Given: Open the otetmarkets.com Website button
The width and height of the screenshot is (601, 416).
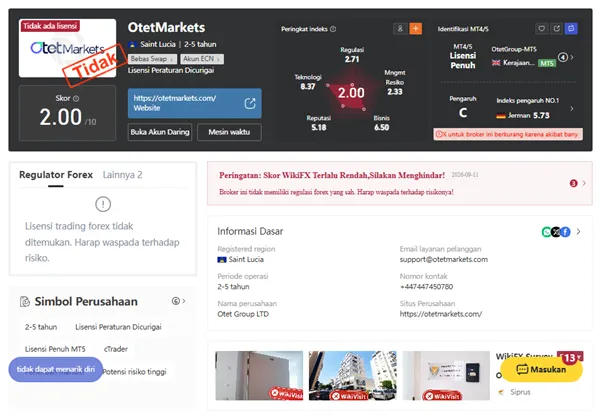Looking at the screenshot, I should click(195, 103).
